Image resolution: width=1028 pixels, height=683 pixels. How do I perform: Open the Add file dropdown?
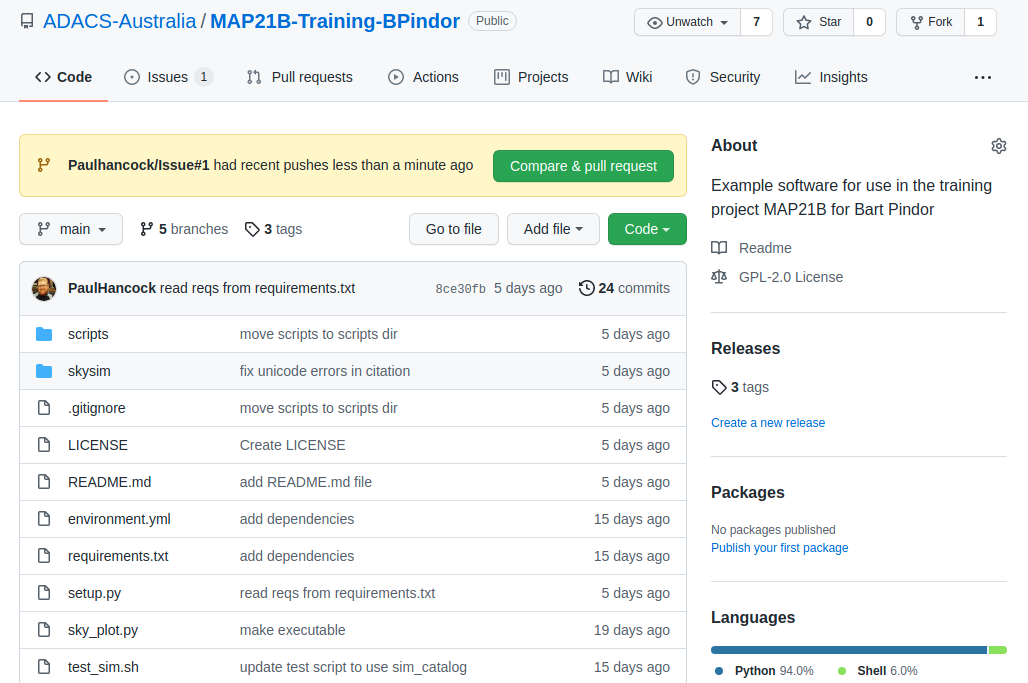(553, 229)
